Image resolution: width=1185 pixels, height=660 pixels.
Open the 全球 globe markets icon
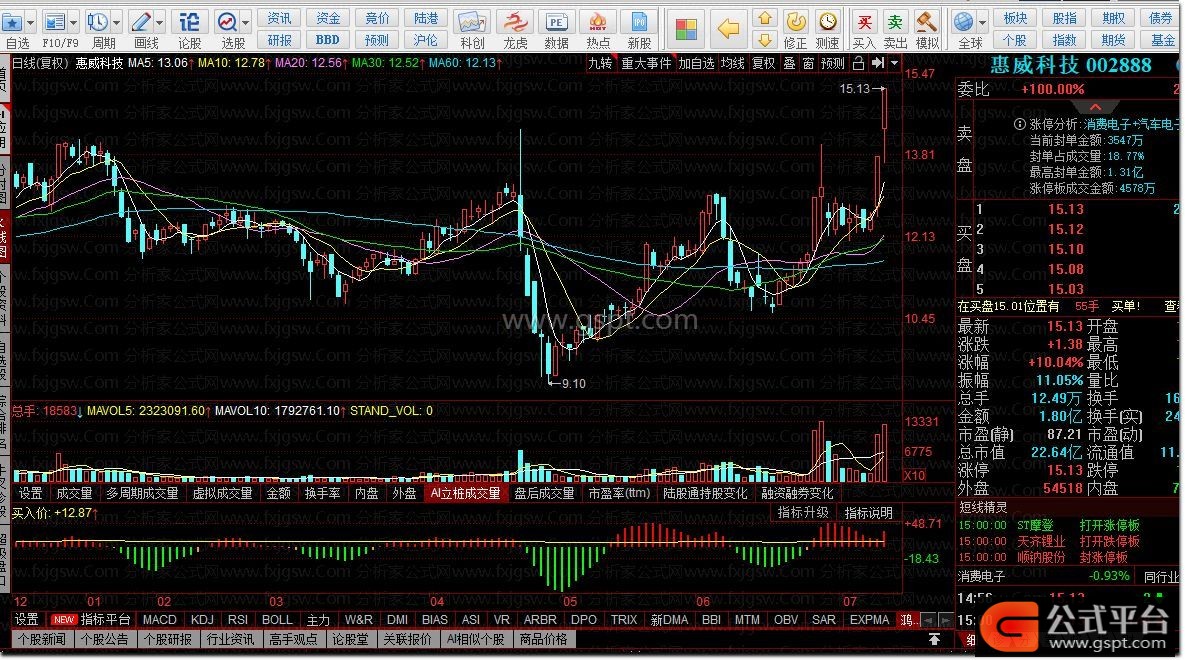point(964,22)
